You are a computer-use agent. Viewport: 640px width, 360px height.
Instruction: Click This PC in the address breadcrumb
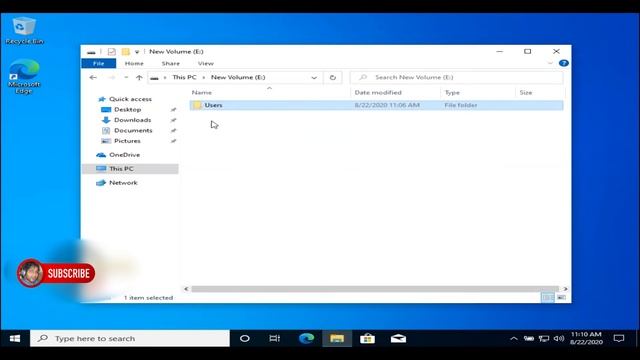184,77
